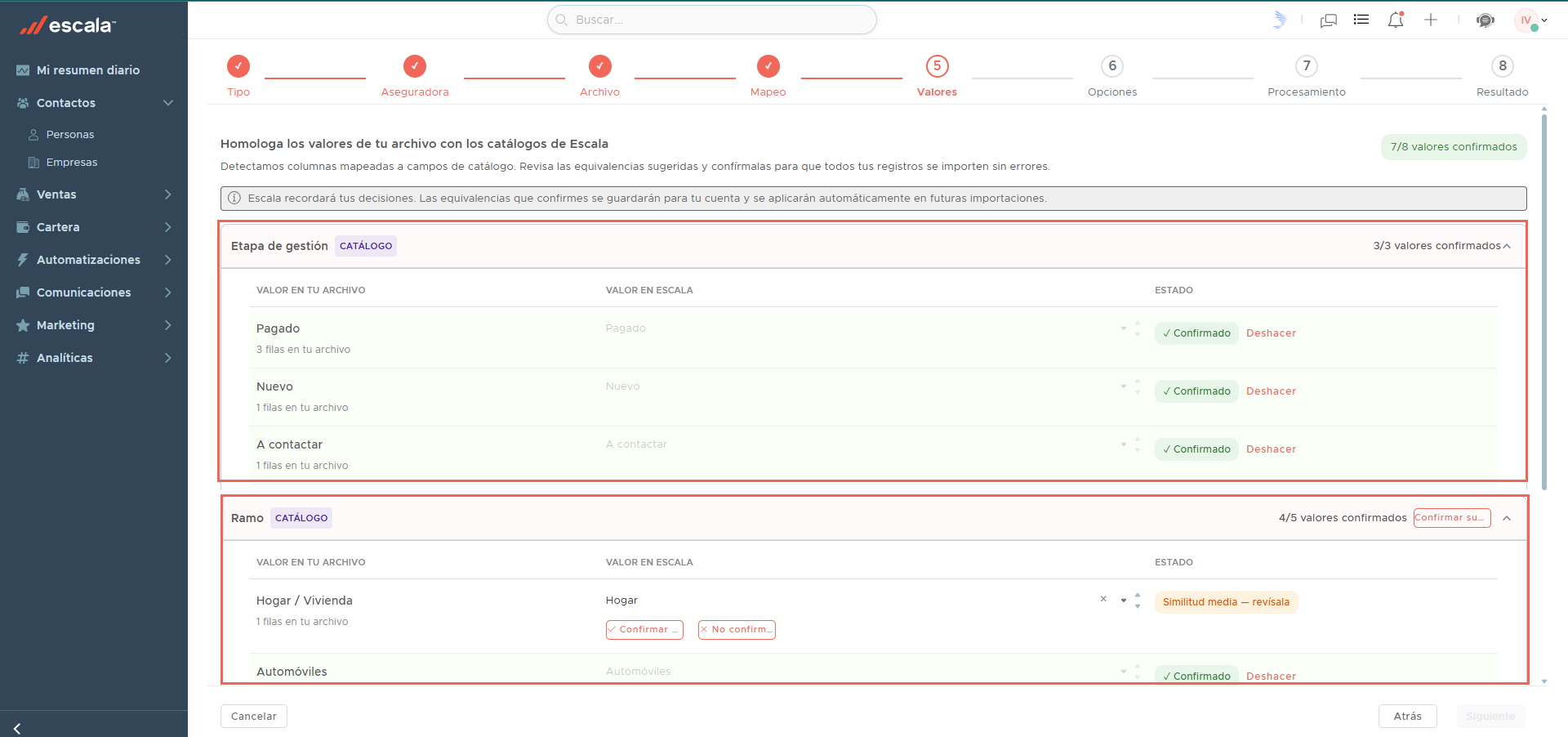Open the Pagado value dropdown
1568x737 pixels.
click(x=1124, y=328)
